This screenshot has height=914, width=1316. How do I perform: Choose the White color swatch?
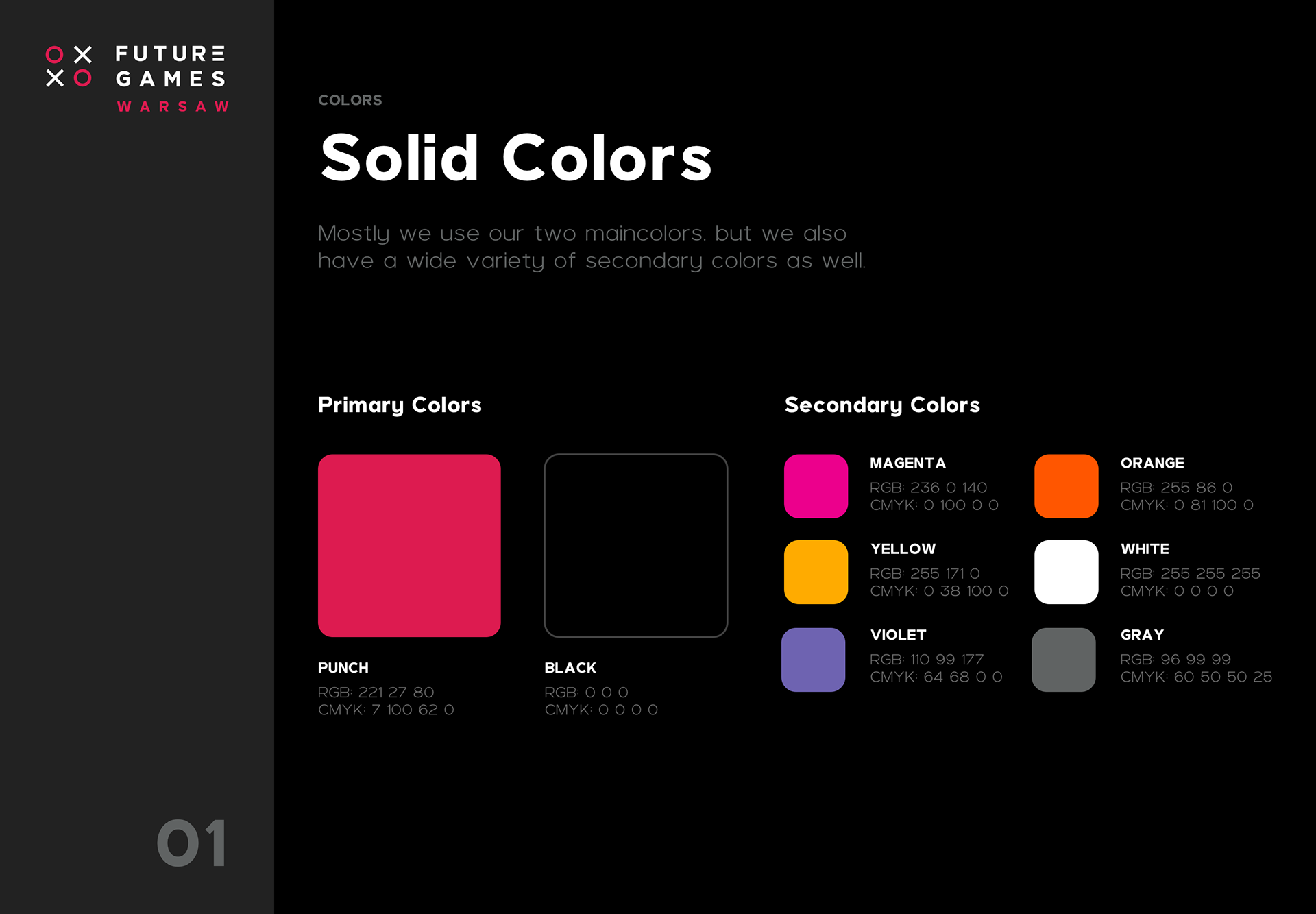click(1066, 572)
